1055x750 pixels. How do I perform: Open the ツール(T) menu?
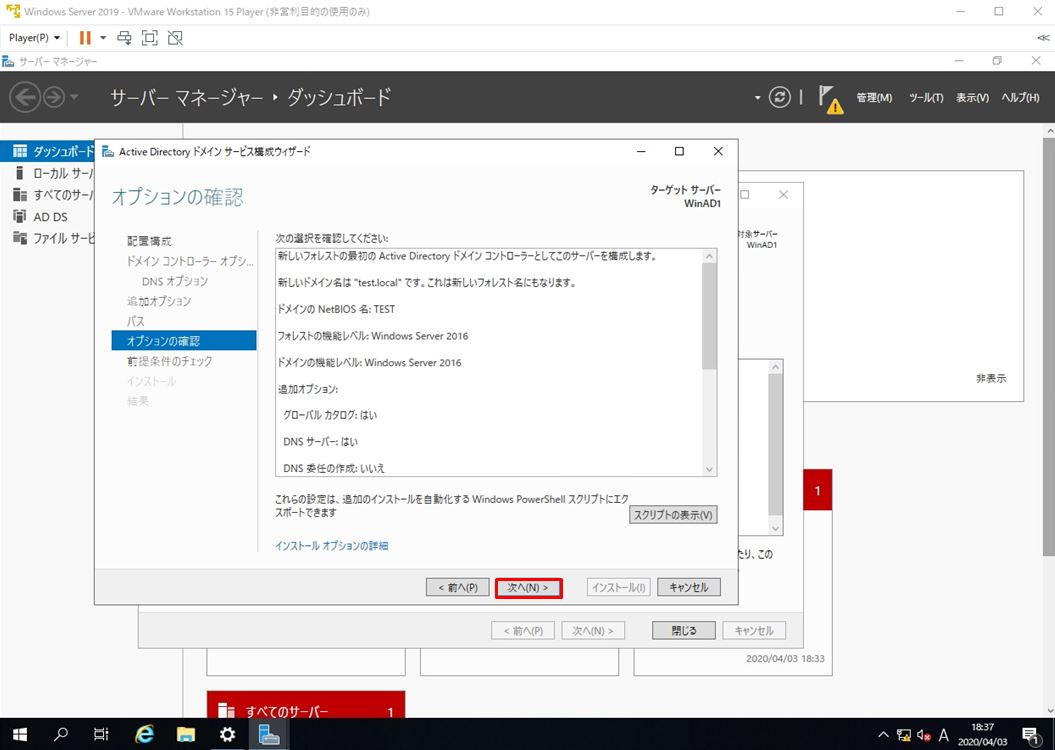coord(926,98)
